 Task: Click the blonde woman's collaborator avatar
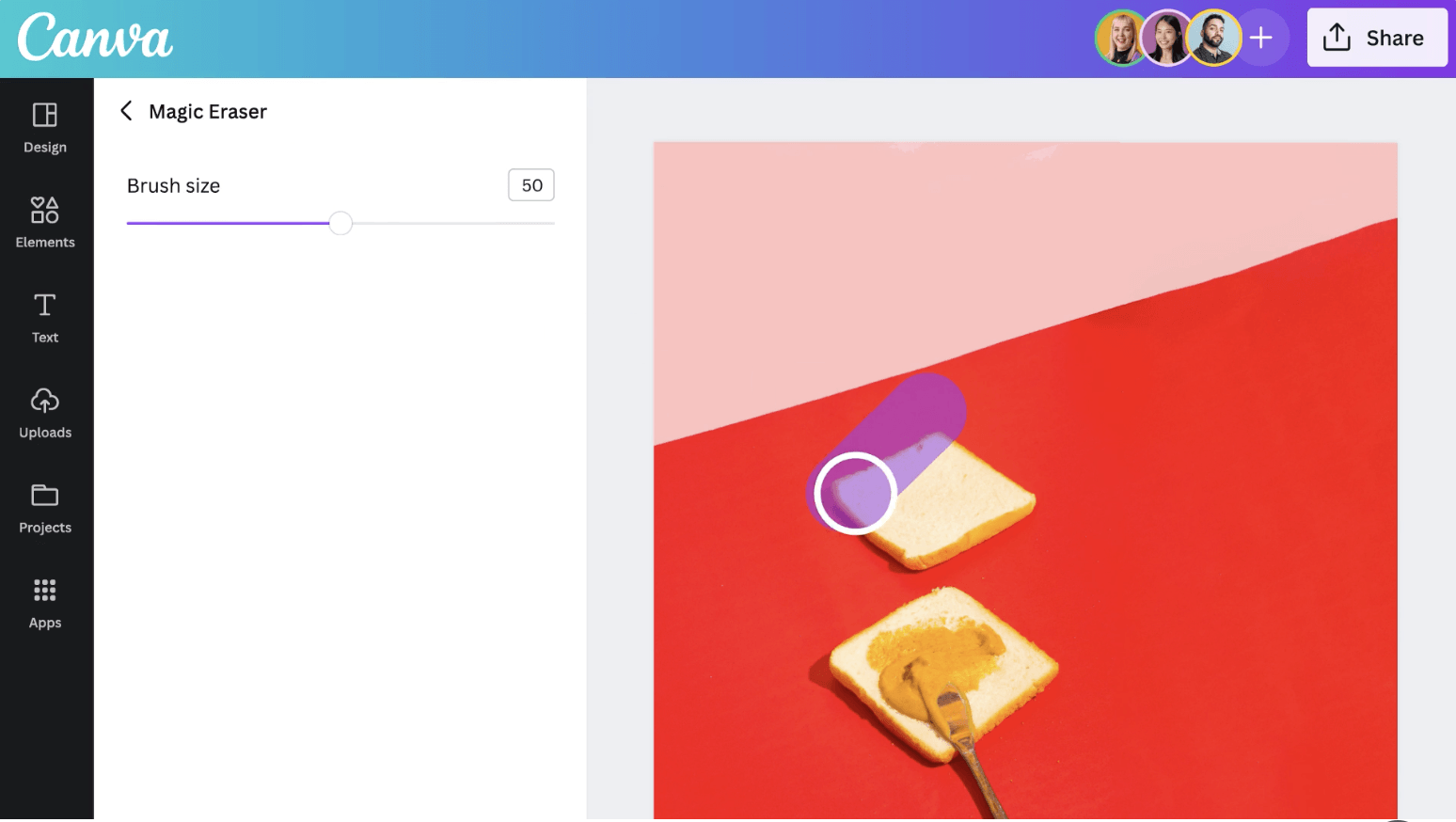[1120, 38]
